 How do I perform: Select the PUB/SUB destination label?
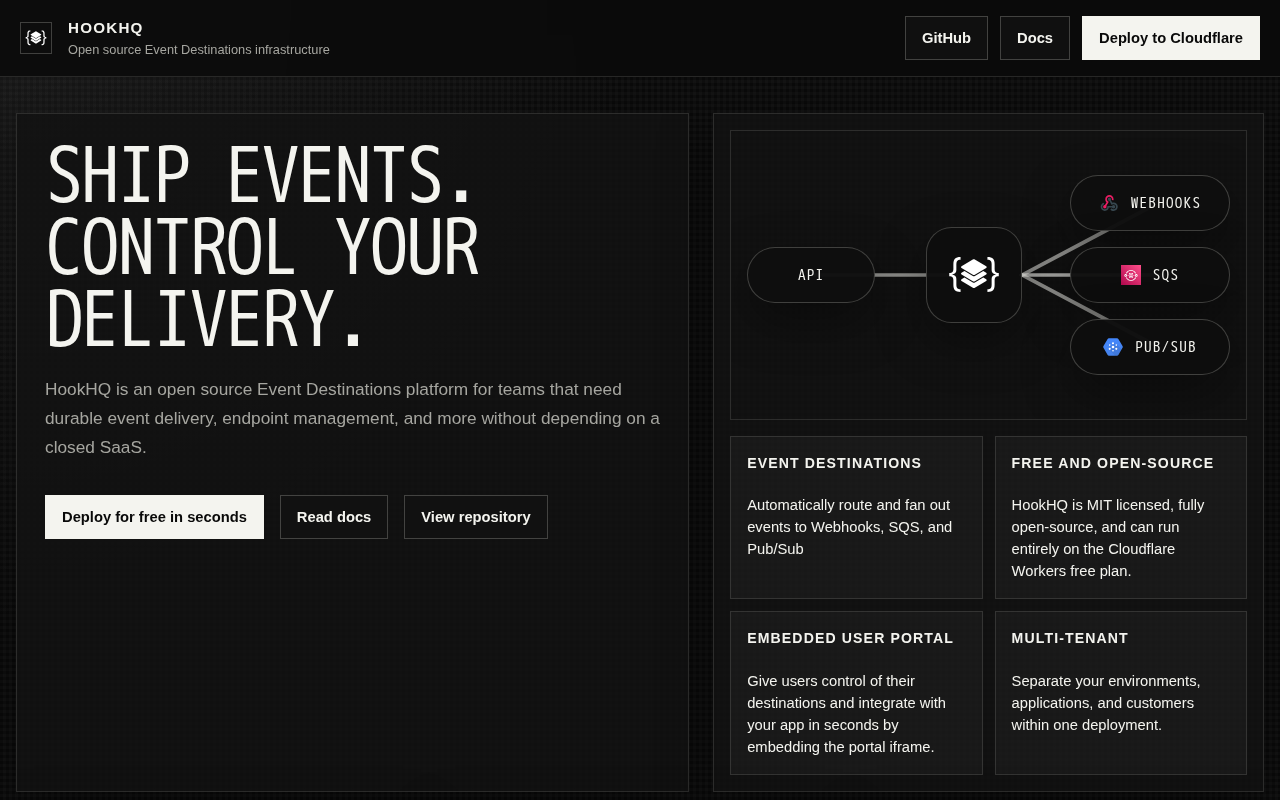1166,347
